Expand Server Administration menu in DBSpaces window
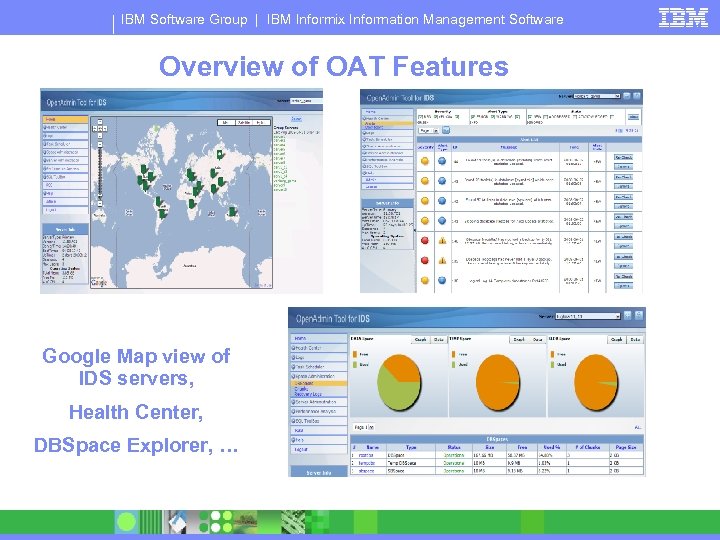The width and height of the screenshot is (720, 540). click(x=318, y=402)
